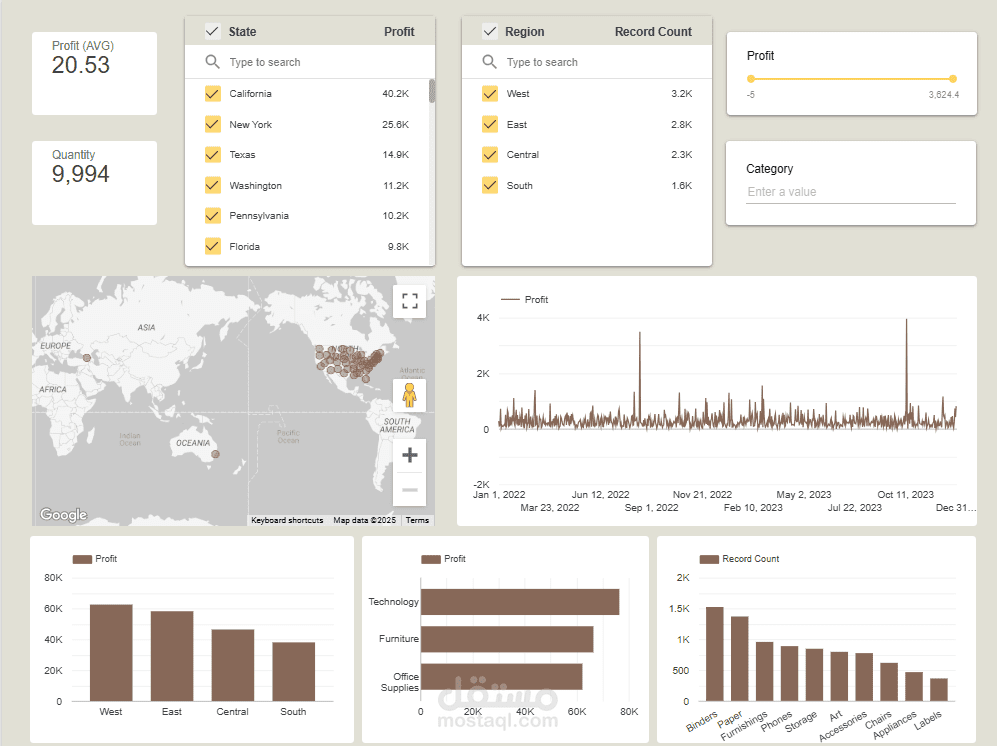Toggle the select-all checkbox for State
The width and height of the screenshot is (997, 746).
click(212, 31)
